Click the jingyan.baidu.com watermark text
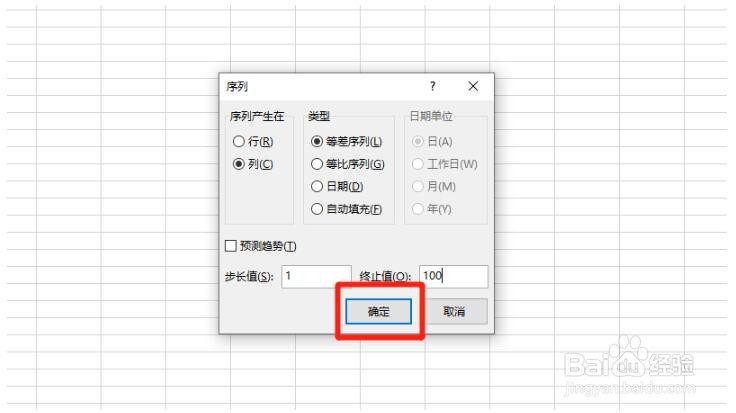Viewport: 736px width, 413px height. (x=629, y=388)
